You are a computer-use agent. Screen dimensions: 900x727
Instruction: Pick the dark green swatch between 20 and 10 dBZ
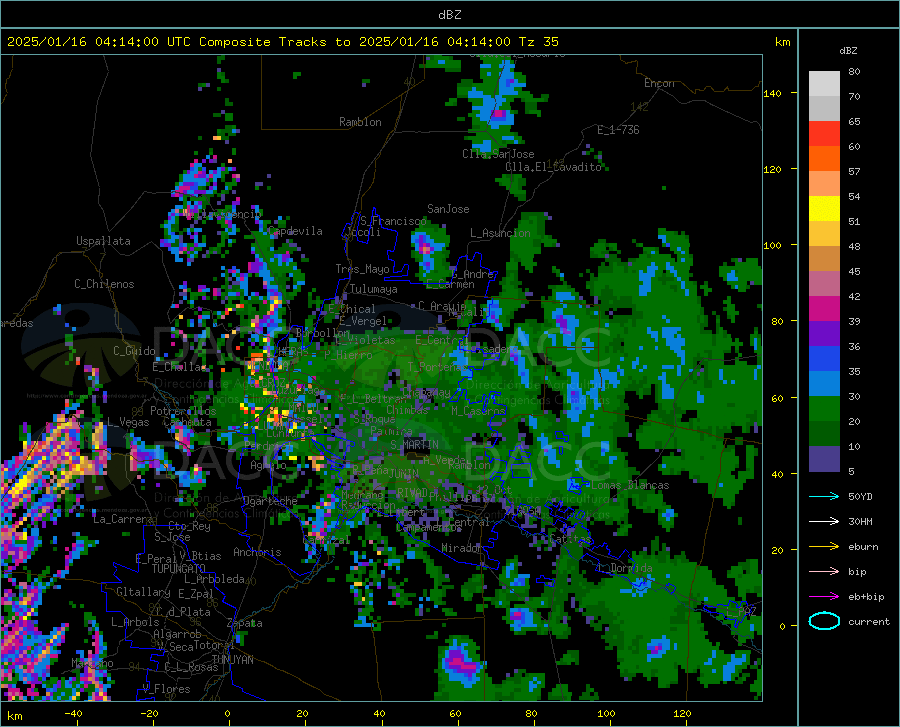pyautogui.click(x=824, y=434)
